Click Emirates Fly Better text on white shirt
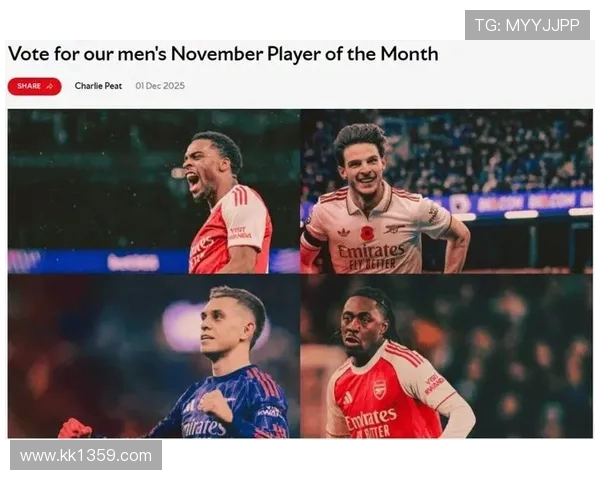Screen dimensions: 600x480 click(371, 257)
